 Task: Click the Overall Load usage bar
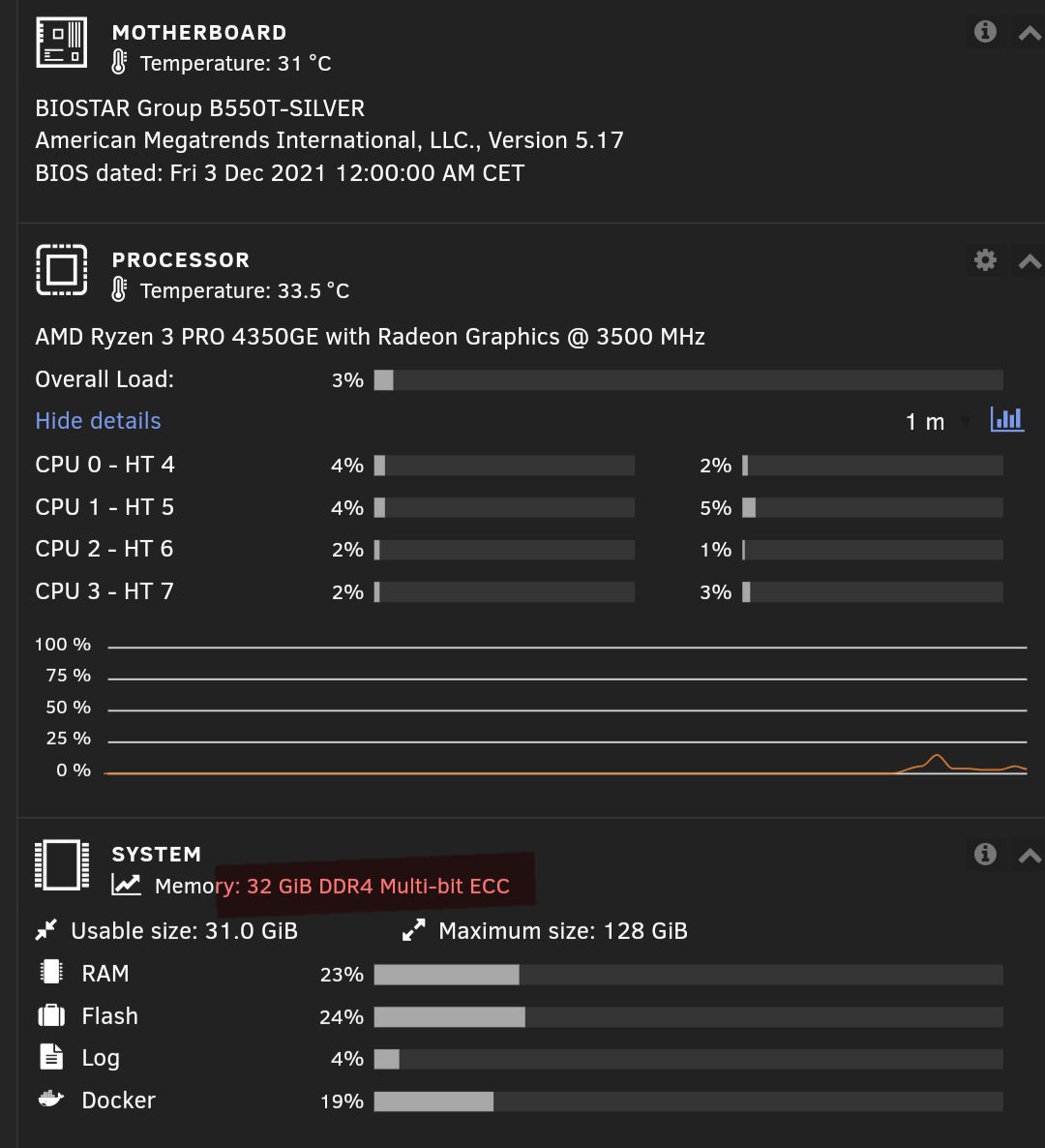pos(688,379)
